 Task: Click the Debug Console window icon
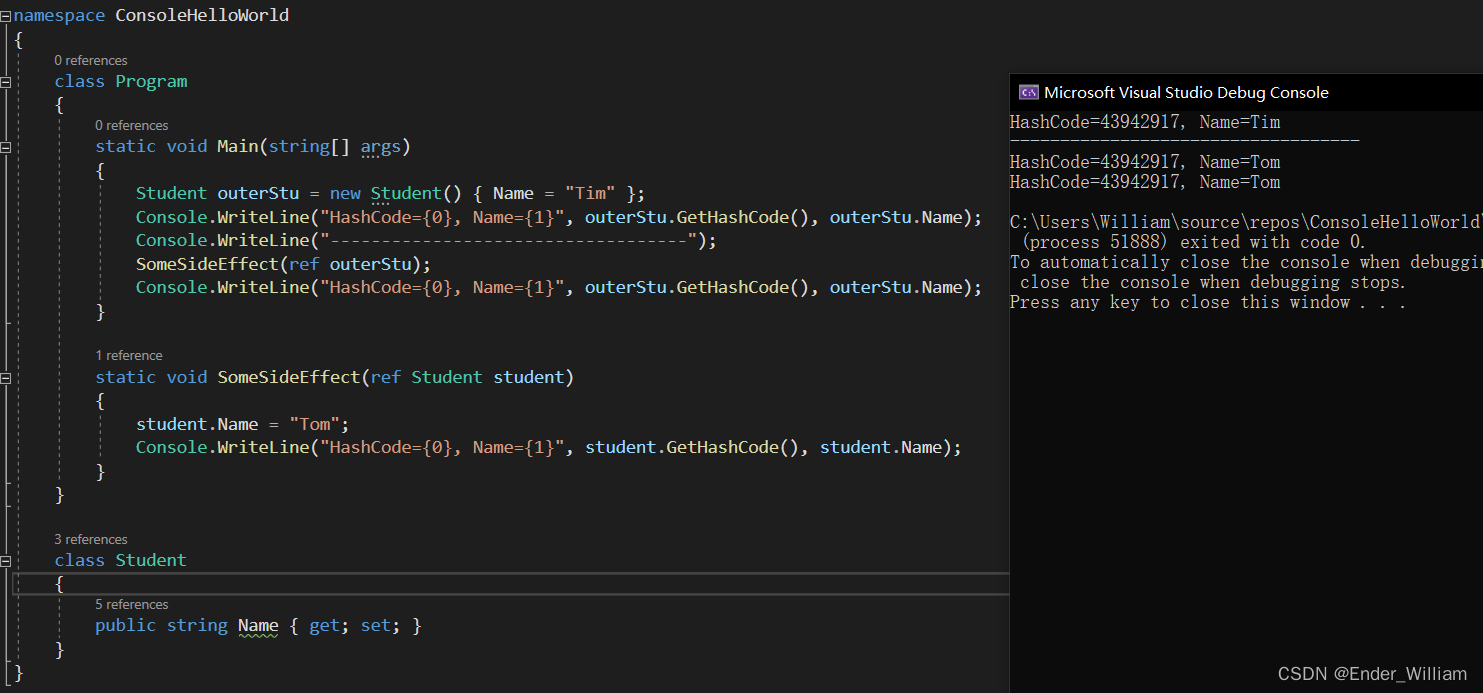point(1028,92)
